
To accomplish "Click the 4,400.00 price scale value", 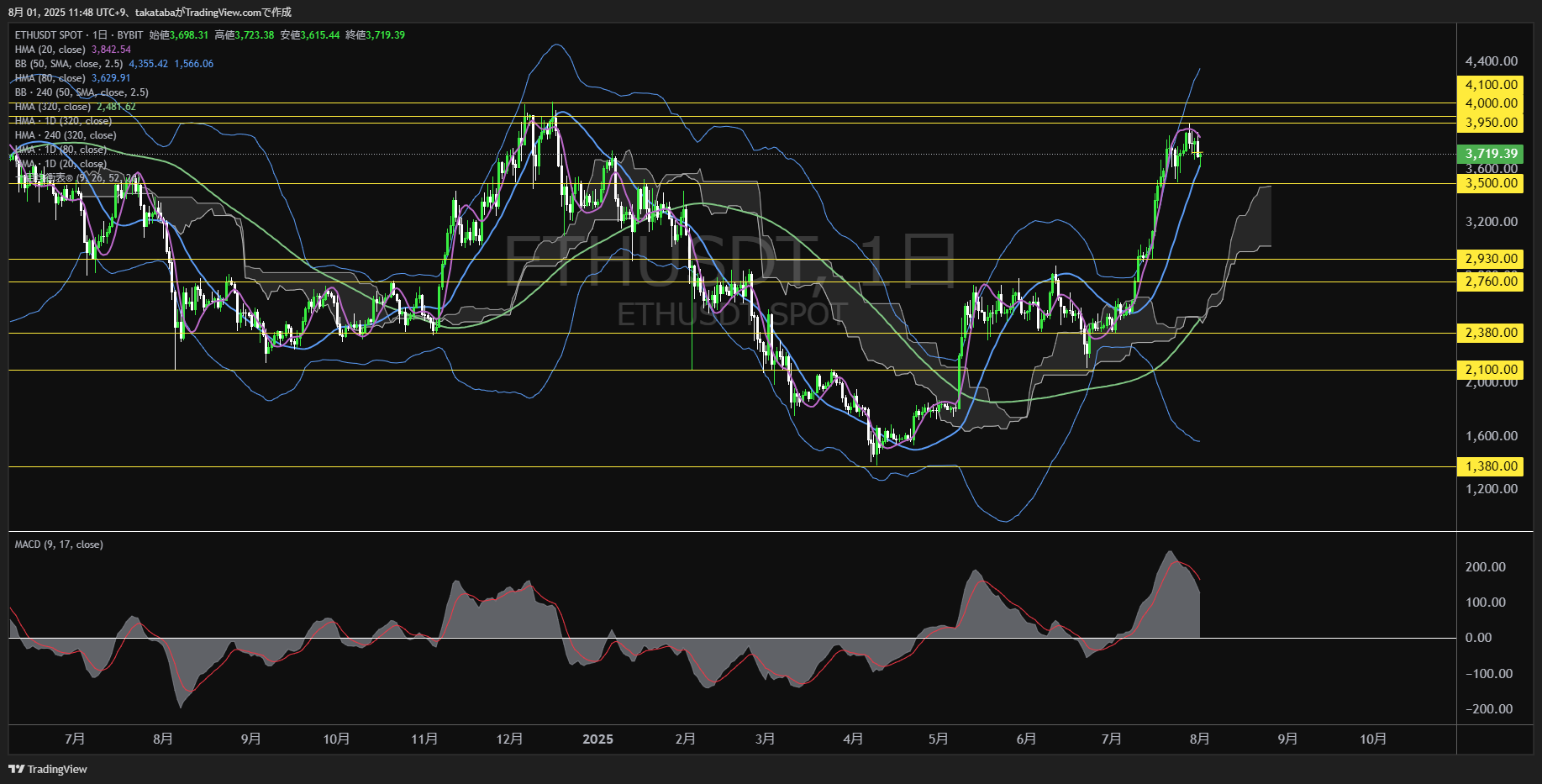I will [x=1492, y=61].
